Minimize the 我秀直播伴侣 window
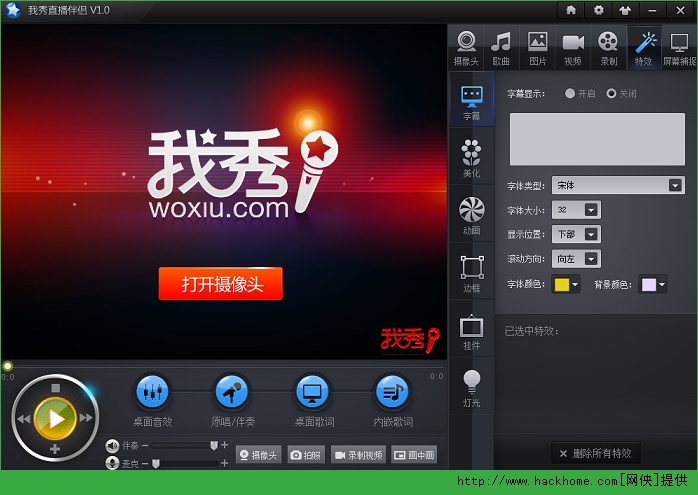Image resolution: width=698 pixels, height=495 pixels. coord(653,10)
